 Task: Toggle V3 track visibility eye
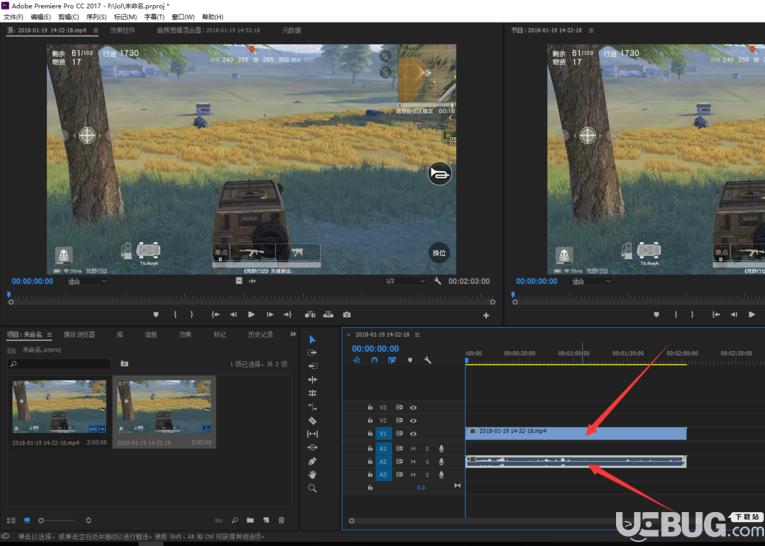coord(413,407)
